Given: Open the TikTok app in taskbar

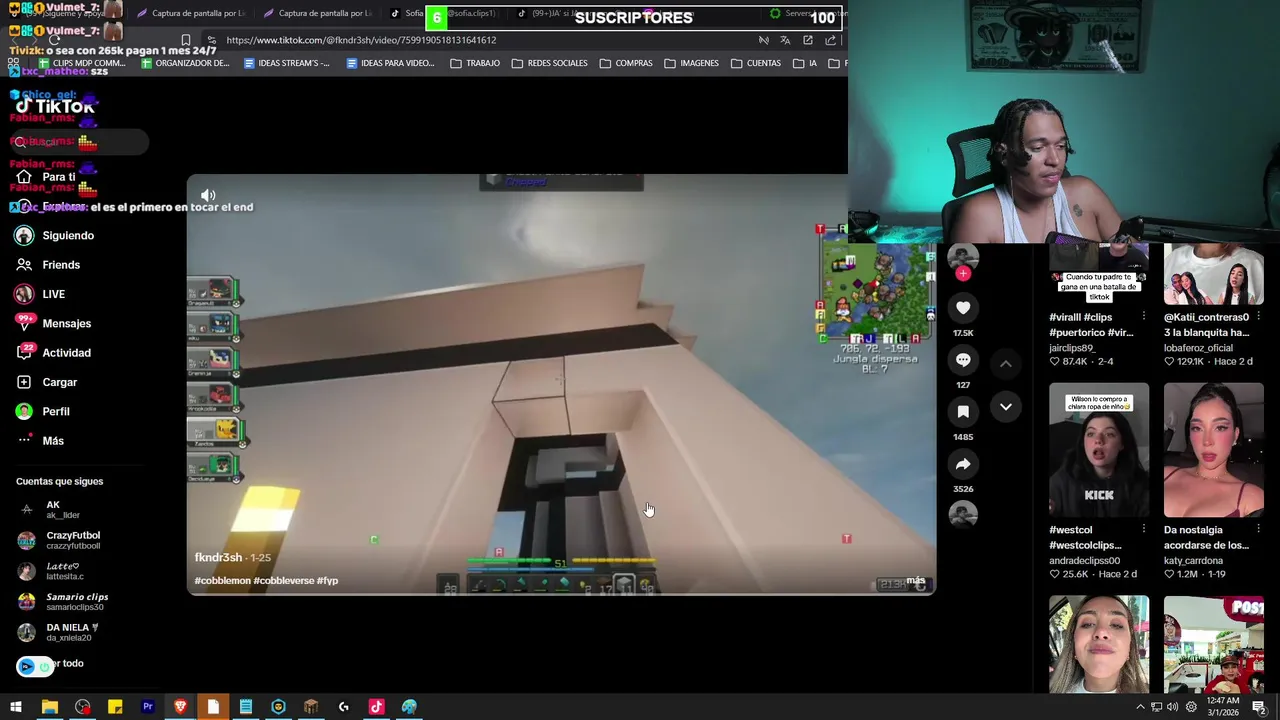Looking at the screenshot, I should (x=376, y=707).
